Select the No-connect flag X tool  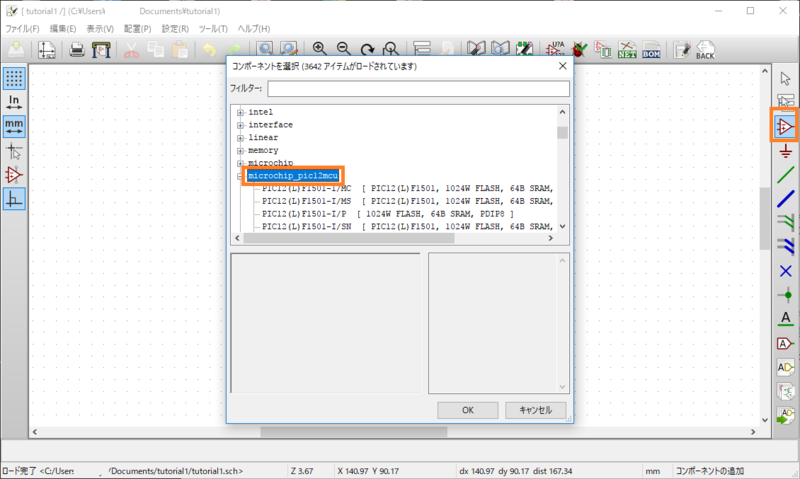pyautogui.click(x=785, y=271)
